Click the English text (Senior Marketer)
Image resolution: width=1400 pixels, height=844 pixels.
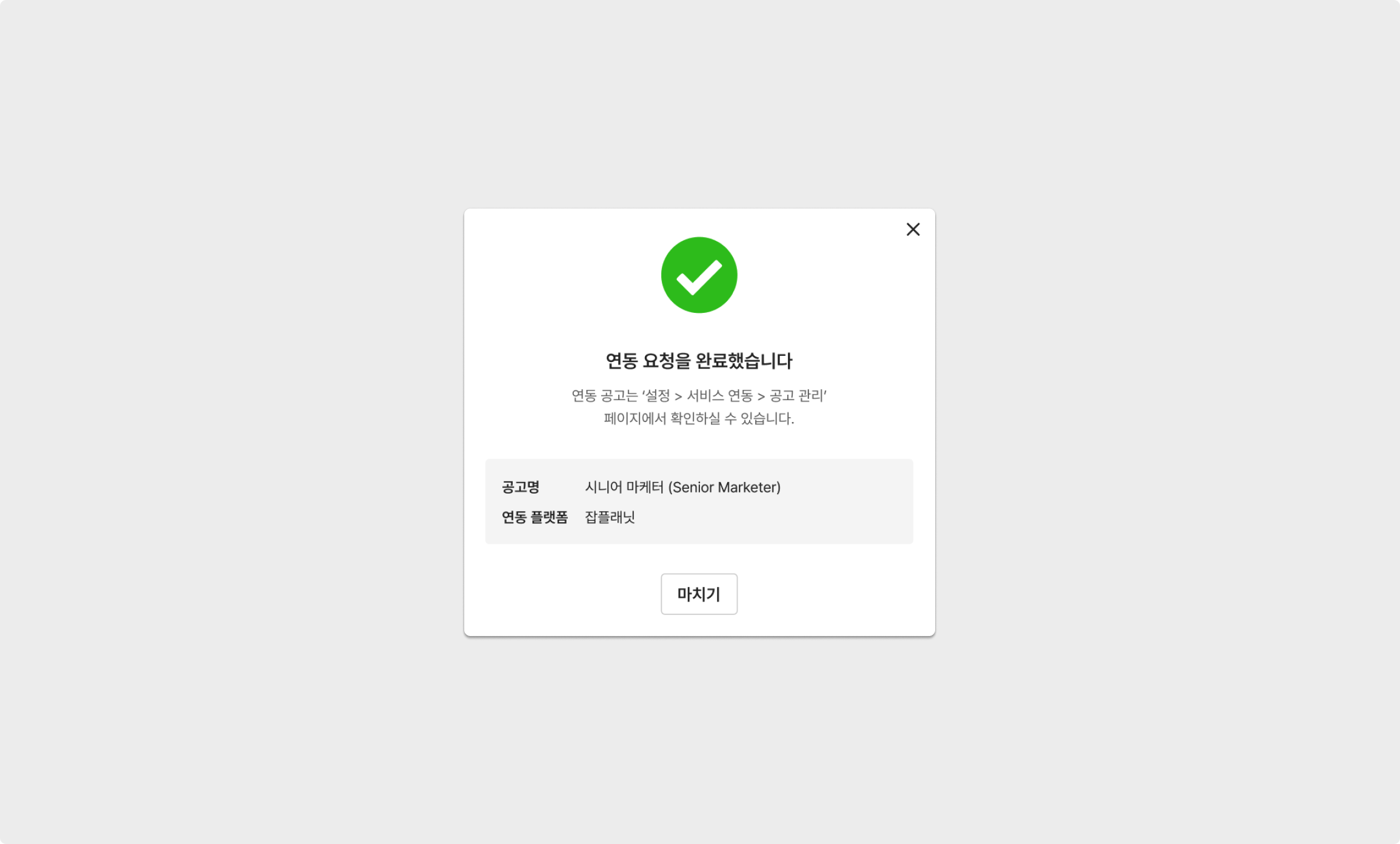pyautogui.click(x=724, y=487)
